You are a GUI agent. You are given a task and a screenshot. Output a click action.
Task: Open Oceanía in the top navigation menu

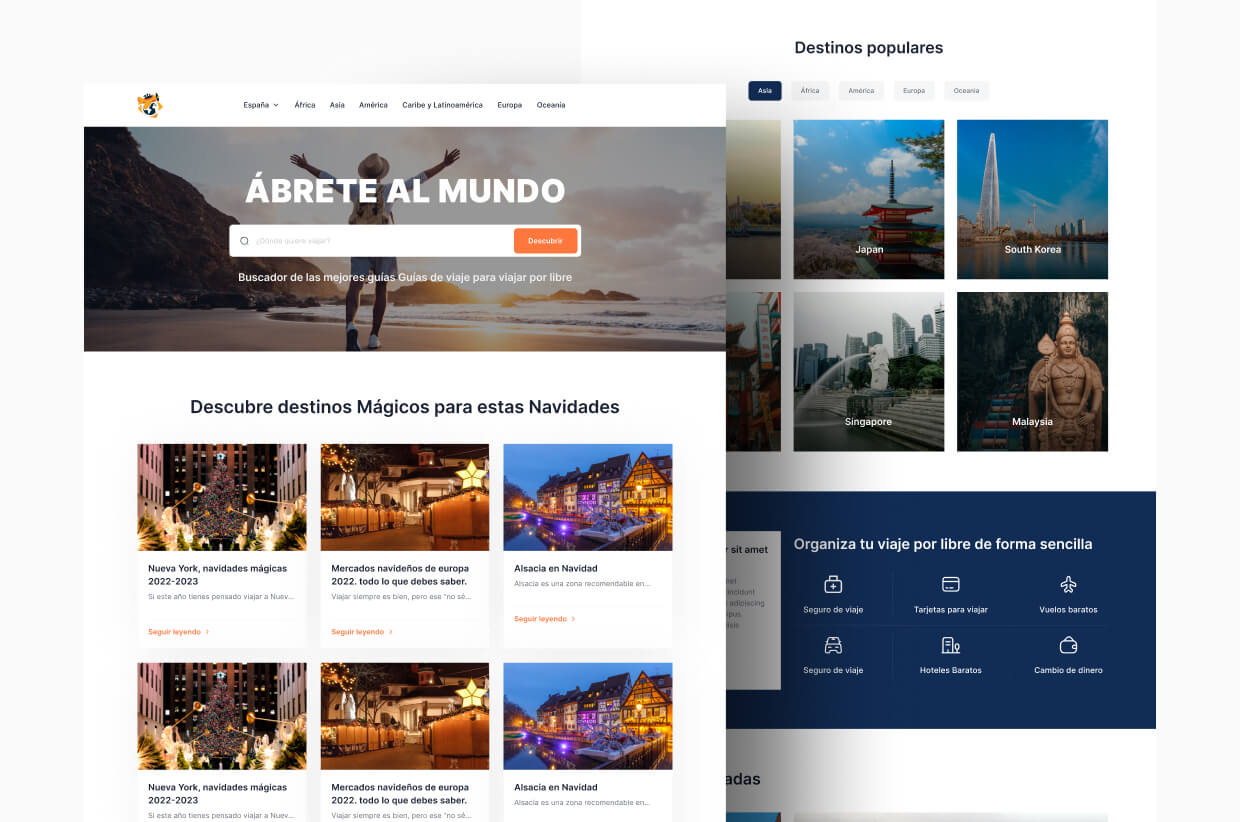551,105
